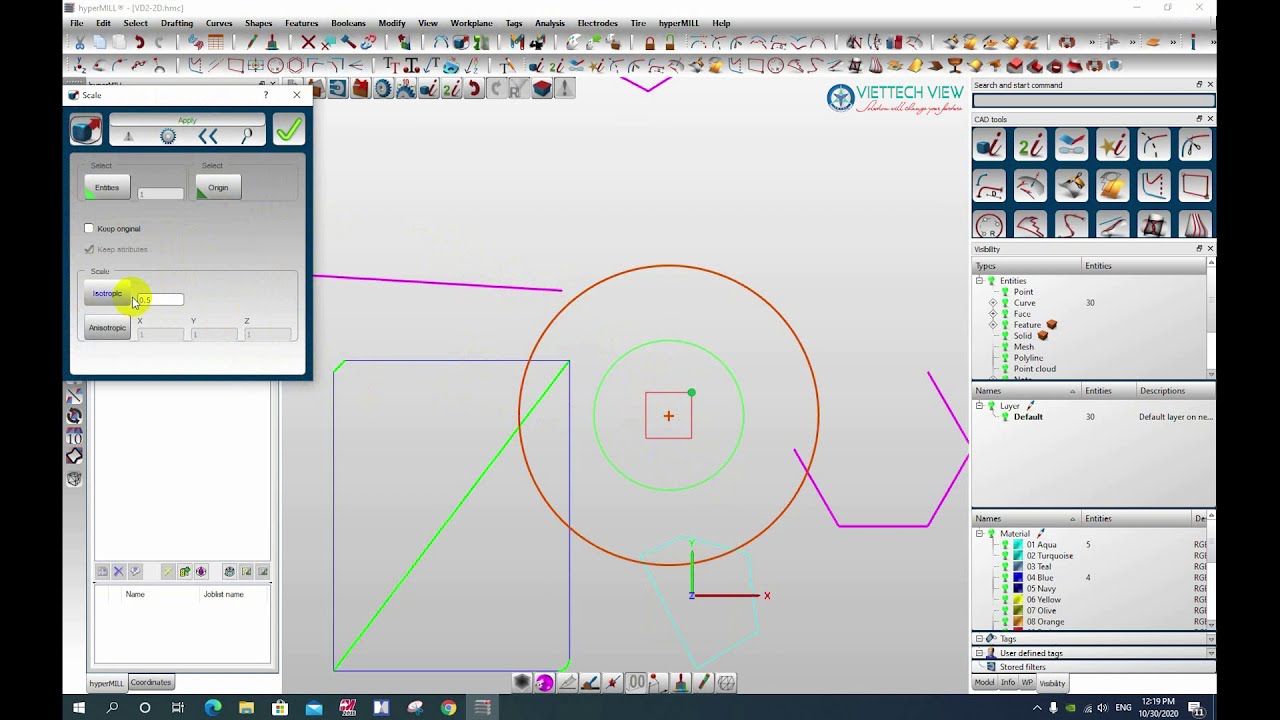Click the Entities select button
Viewport: 1280px width, 720px height.
tap(107, 188)
